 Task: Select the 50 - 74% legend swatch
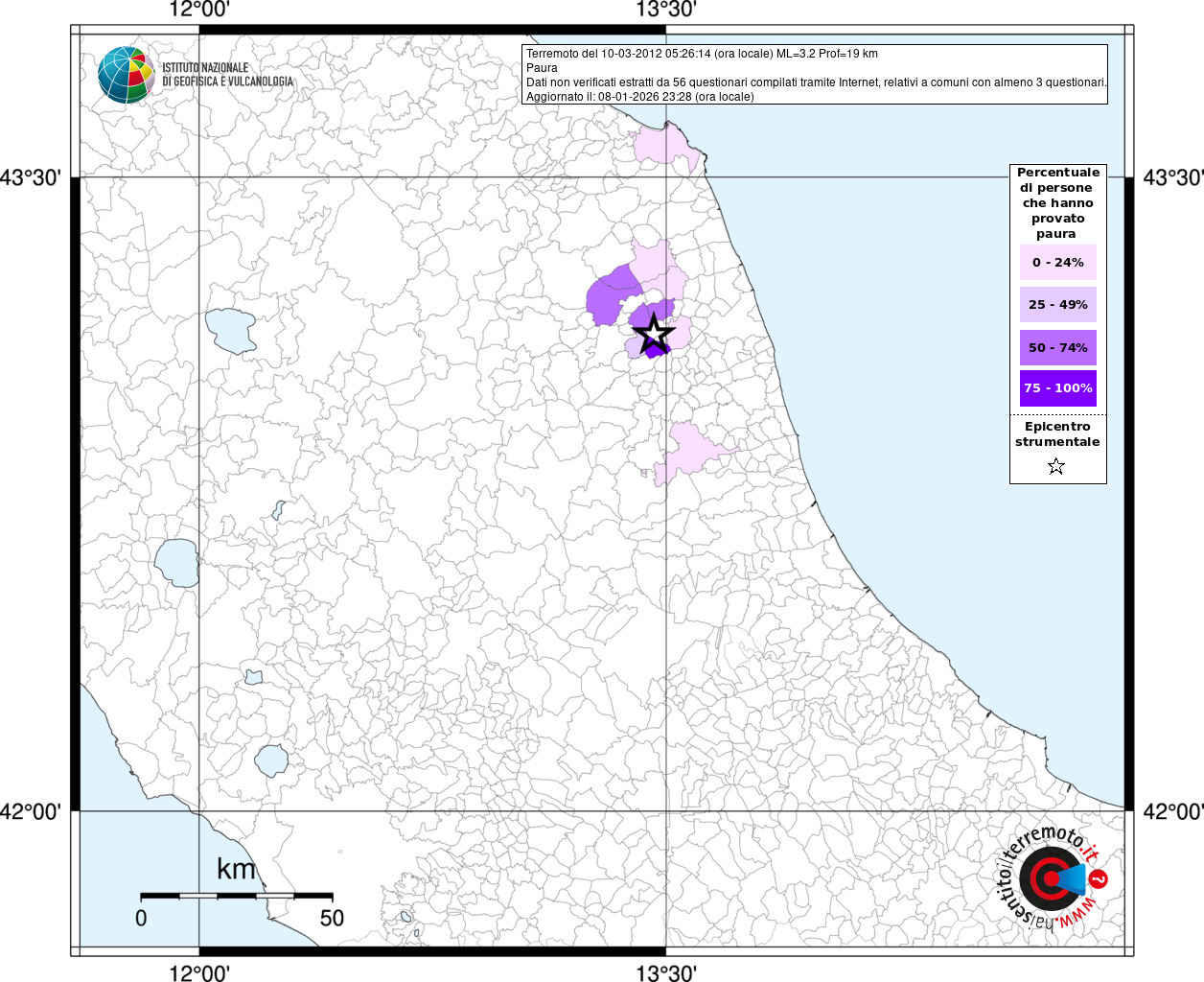coord(1057,347)
